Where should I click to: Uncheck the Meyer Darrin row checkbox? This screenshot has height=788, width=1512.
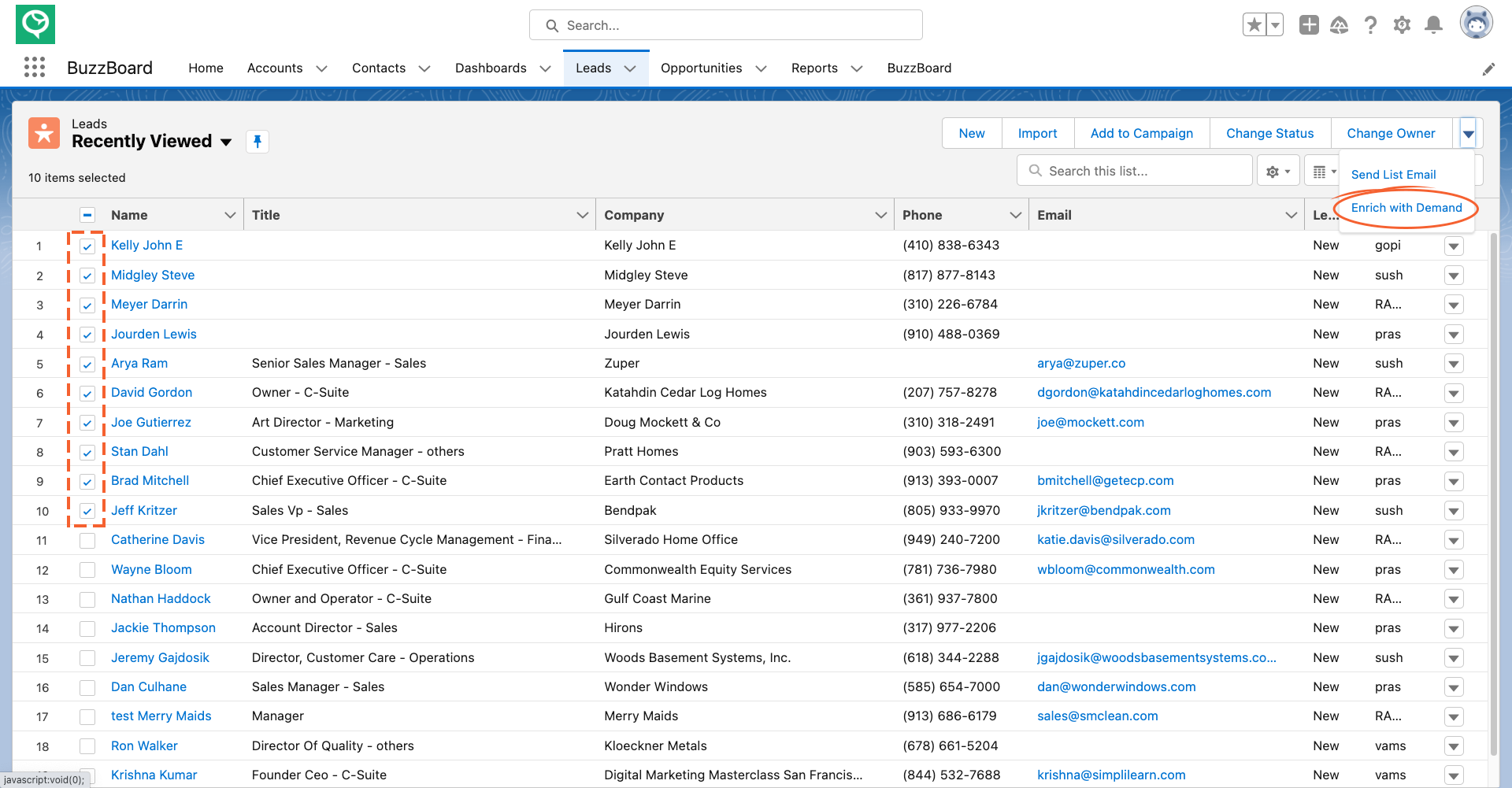tap(87, 305)
